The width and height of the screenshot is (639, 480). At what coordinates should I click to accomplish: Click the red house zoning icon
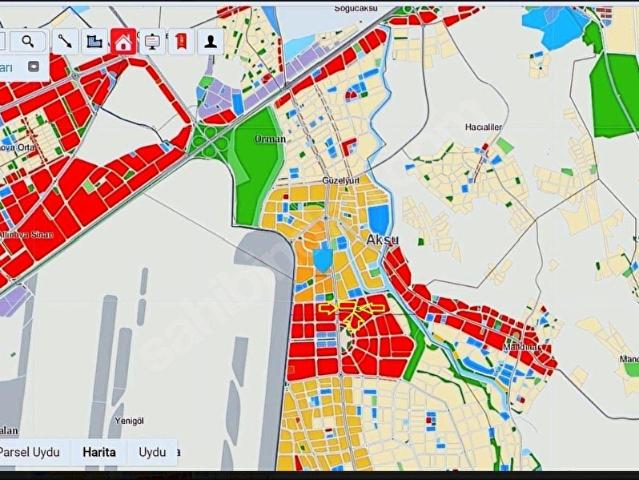tap(123, 41)
